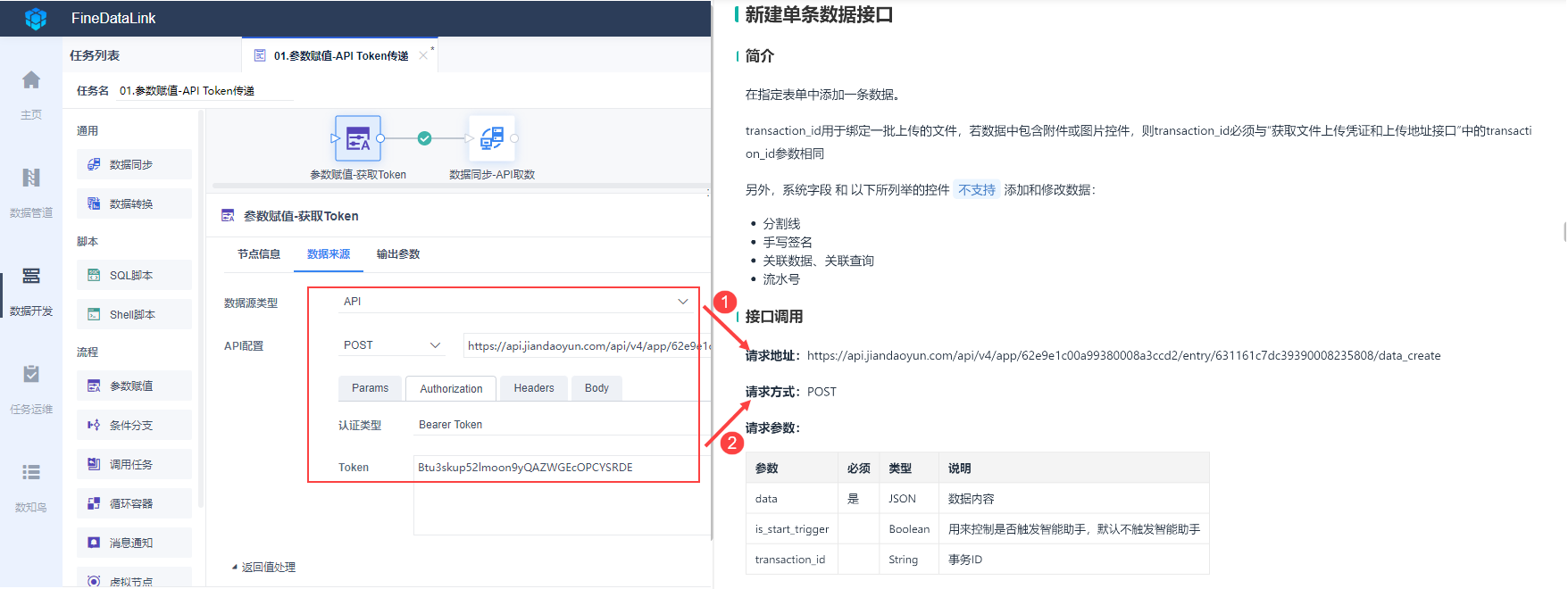The image size is (1568, 589).
Task: Close the 01.参数赋值-API Token传递 tab
Action: 423,55
